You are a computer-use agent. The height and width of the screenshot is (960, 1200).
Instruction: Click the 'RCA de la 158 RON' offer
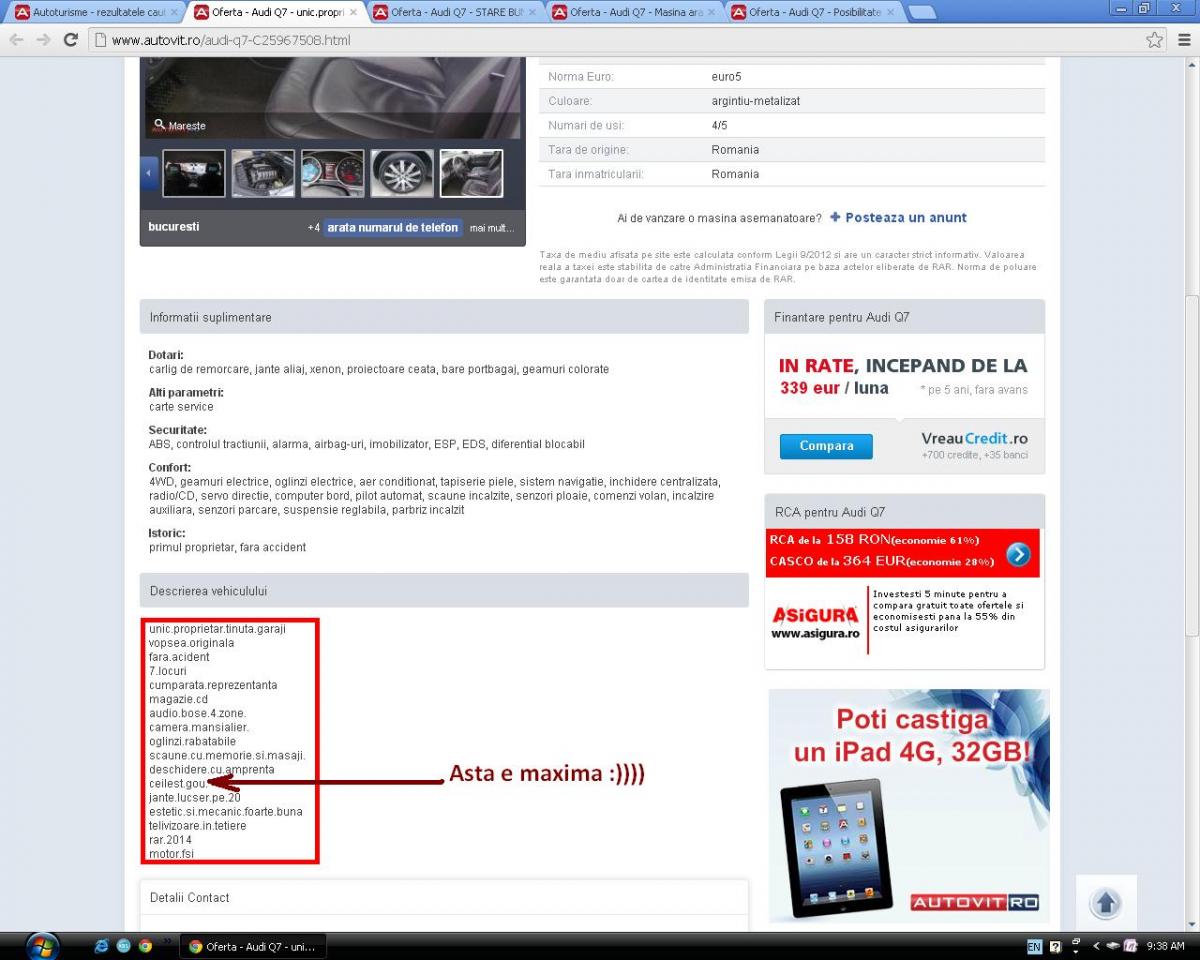(874, 540)
